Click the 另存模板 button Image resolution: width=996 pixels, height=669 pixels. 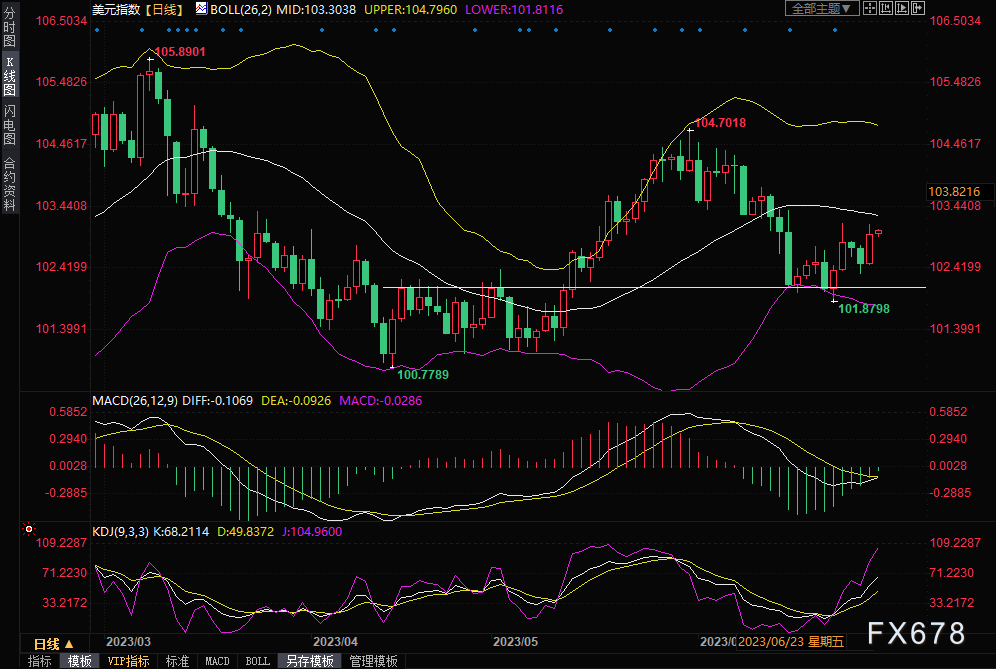310,661
